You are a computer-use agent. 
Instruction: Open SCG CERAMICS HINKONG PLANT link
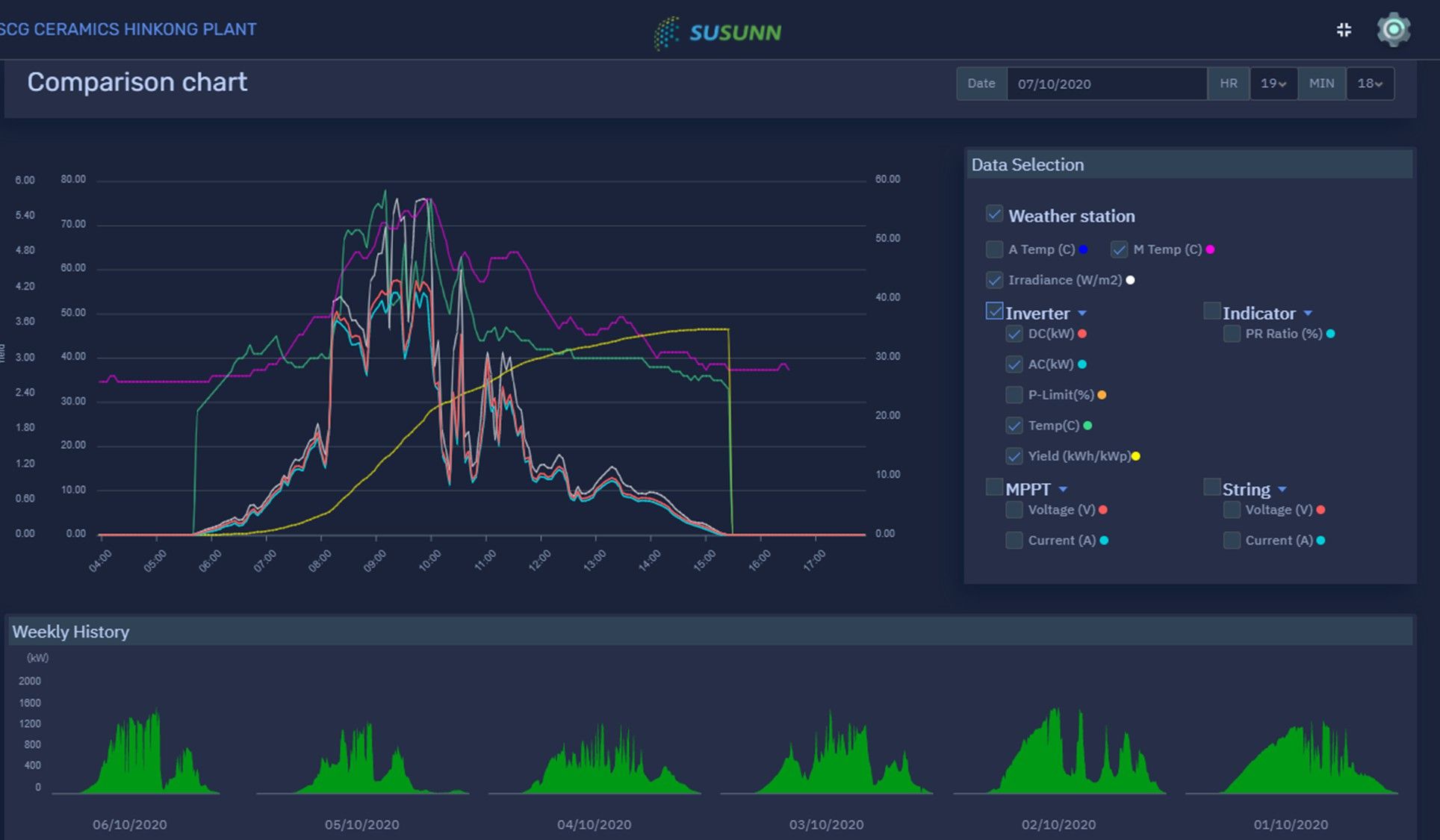point(128,30)
